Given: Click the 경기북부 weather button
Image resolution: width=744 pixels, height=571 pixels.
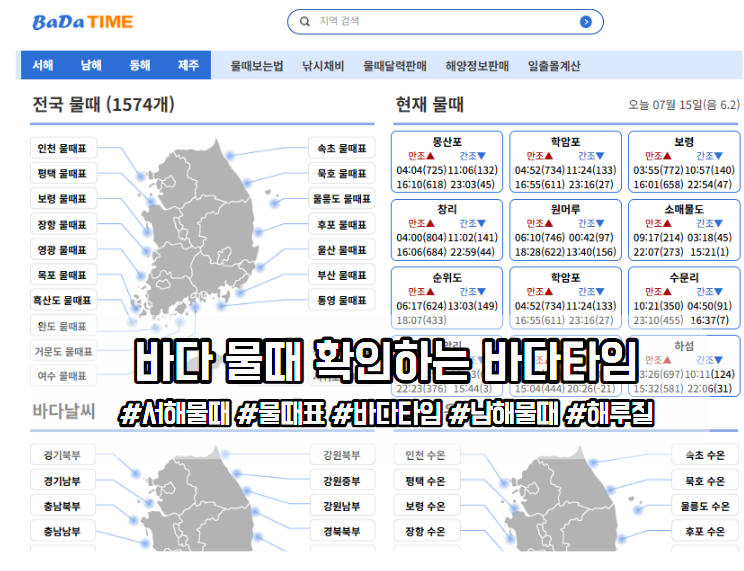Looking at the screenshot, I should coord(63,455).
